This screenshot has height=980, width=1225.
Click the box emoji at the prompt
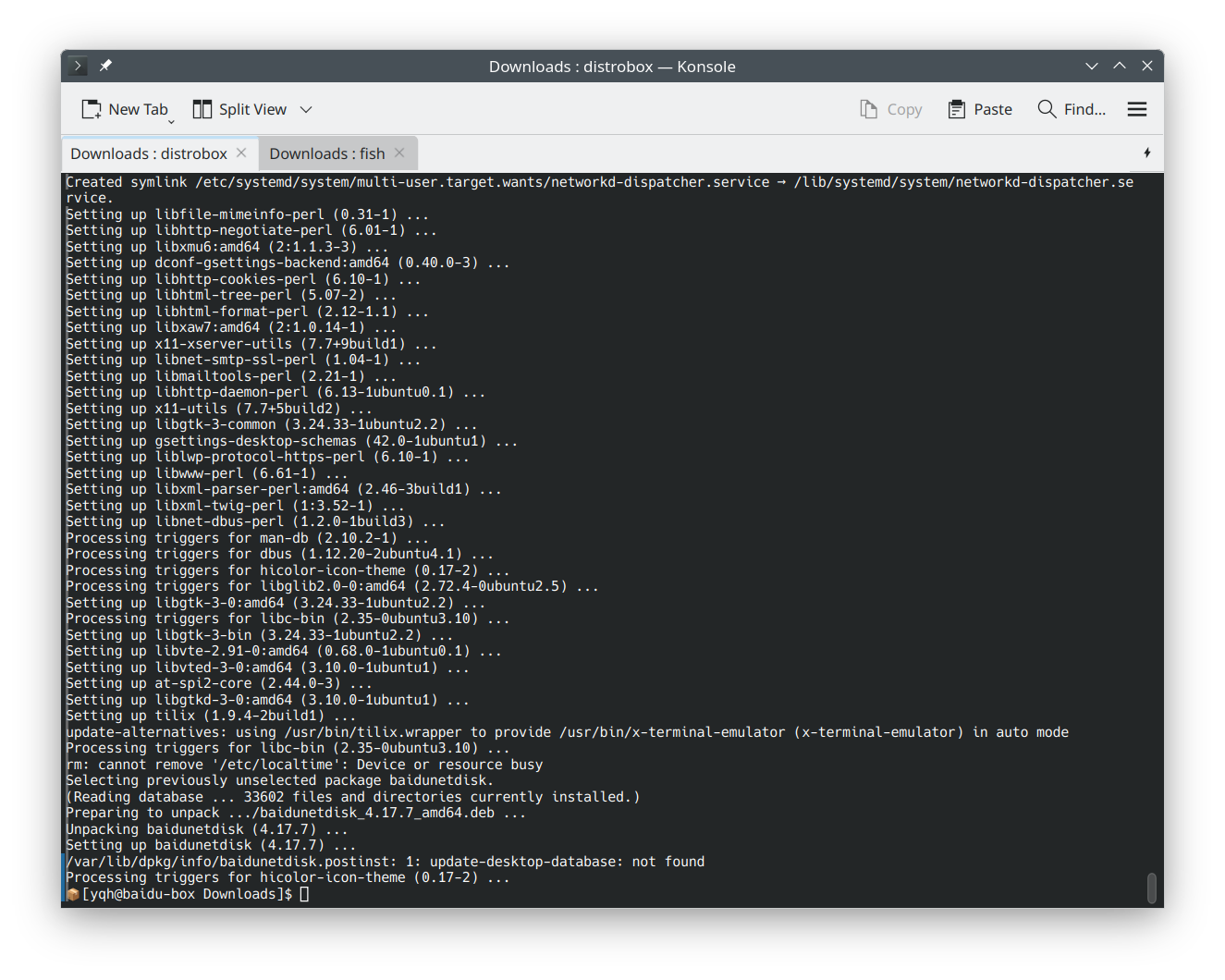click(73, 894)
